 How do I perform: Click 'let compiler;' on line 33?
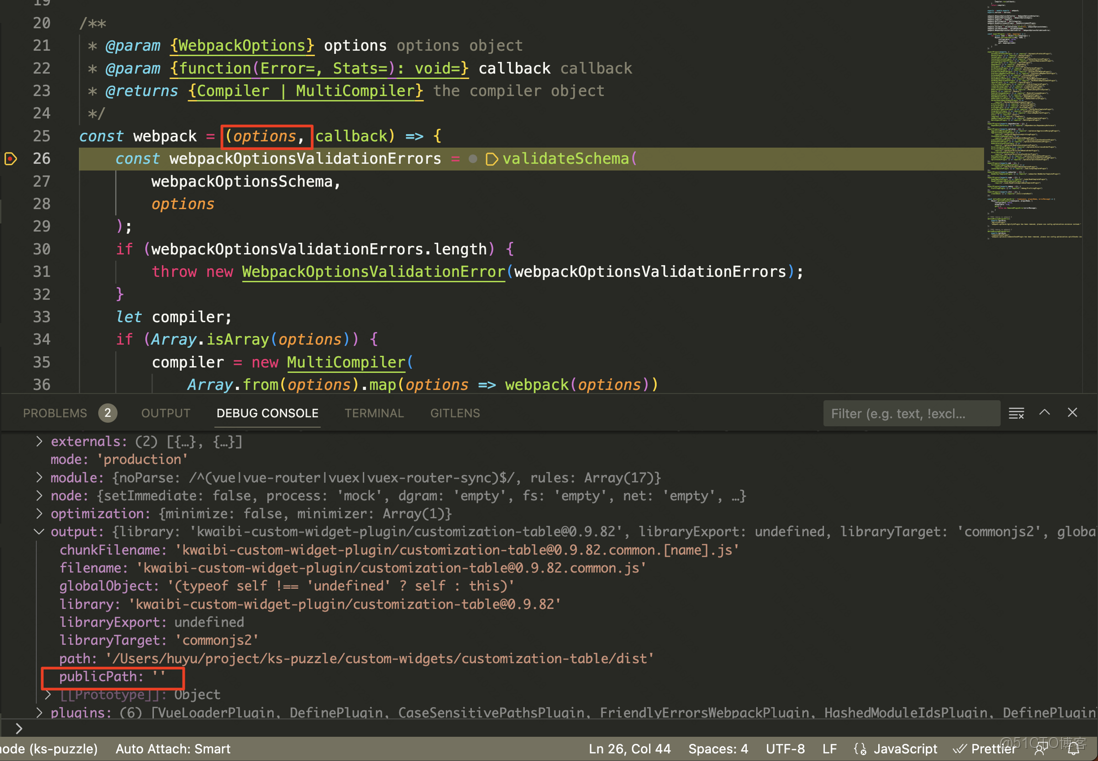(x=174, y=317)
